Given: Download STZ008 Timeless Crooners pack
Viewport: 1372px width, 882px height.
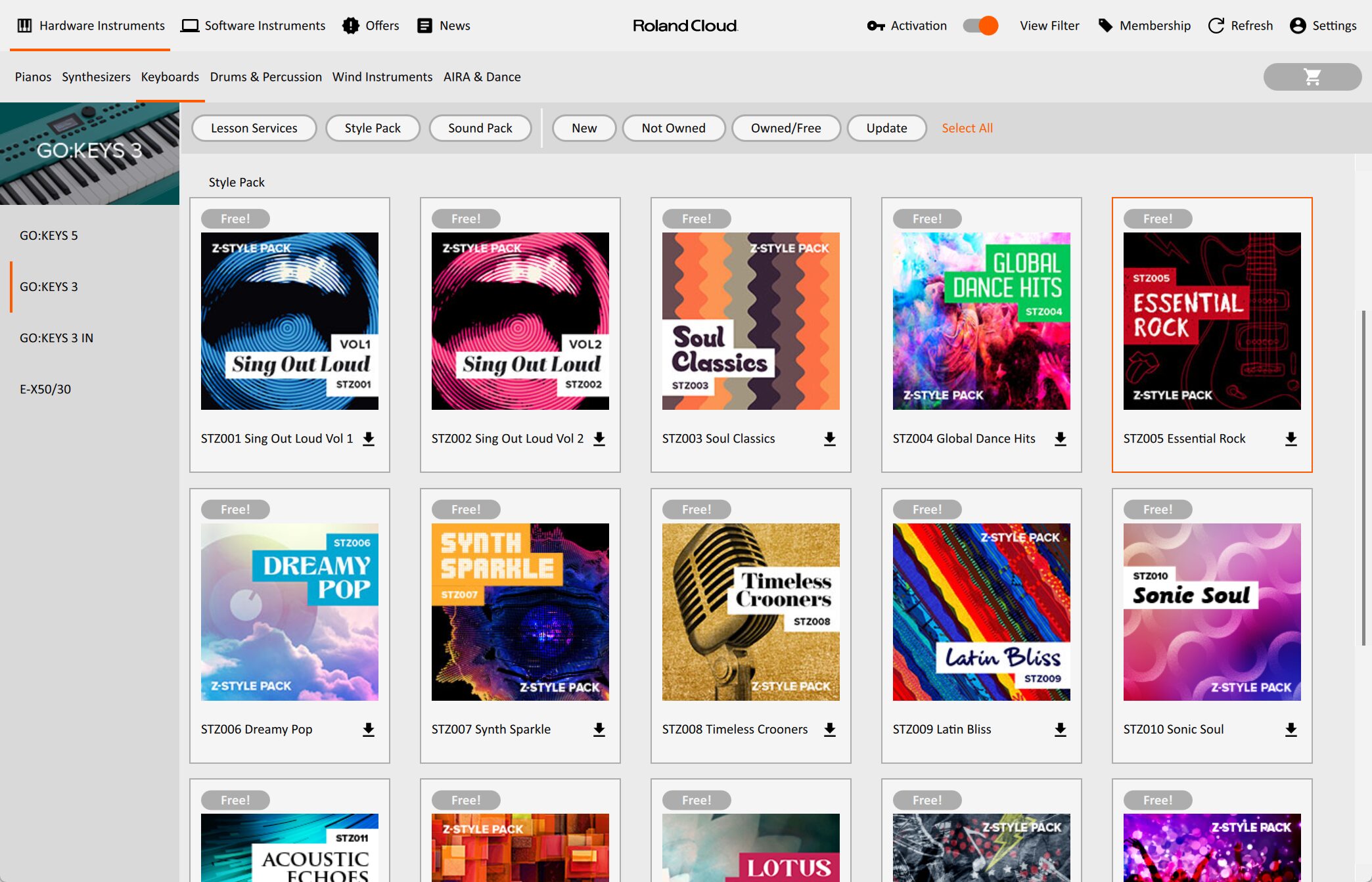Looking at the screenshot, I should click(830, 730).
